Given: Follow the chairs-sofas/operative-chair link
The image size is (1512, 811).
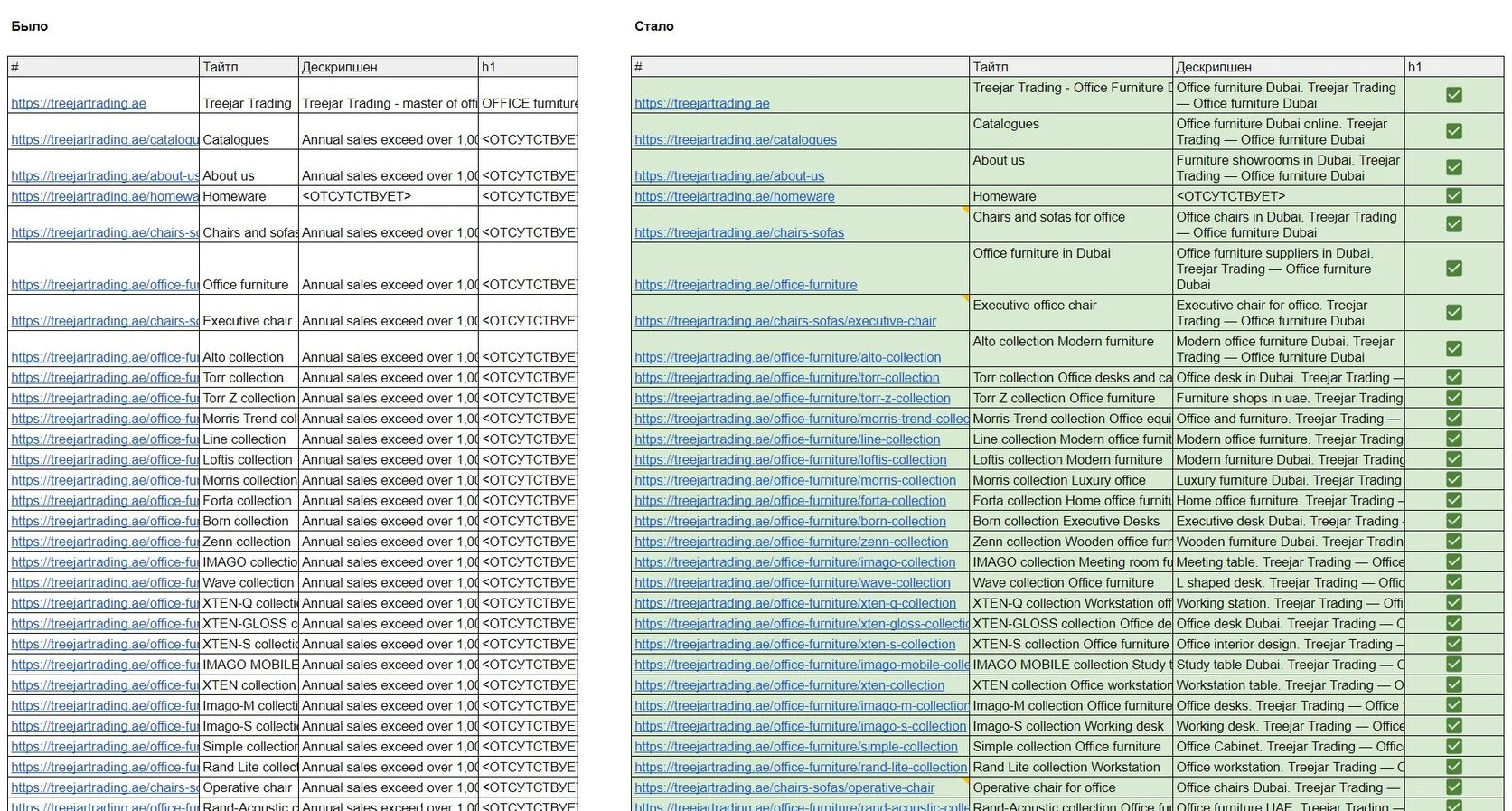Looking at the screenshot, I should (784, 787).
